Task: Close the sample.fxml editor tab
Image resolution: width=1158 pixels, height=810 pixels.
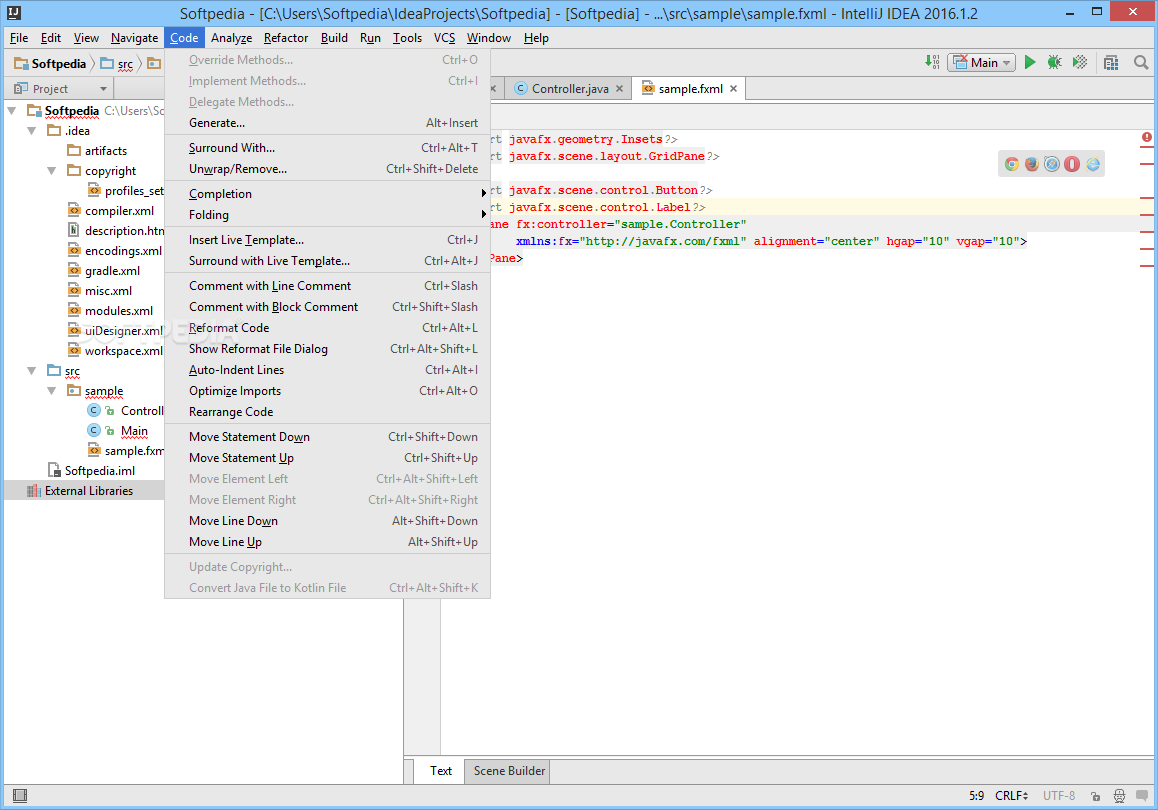Action: 733,89
